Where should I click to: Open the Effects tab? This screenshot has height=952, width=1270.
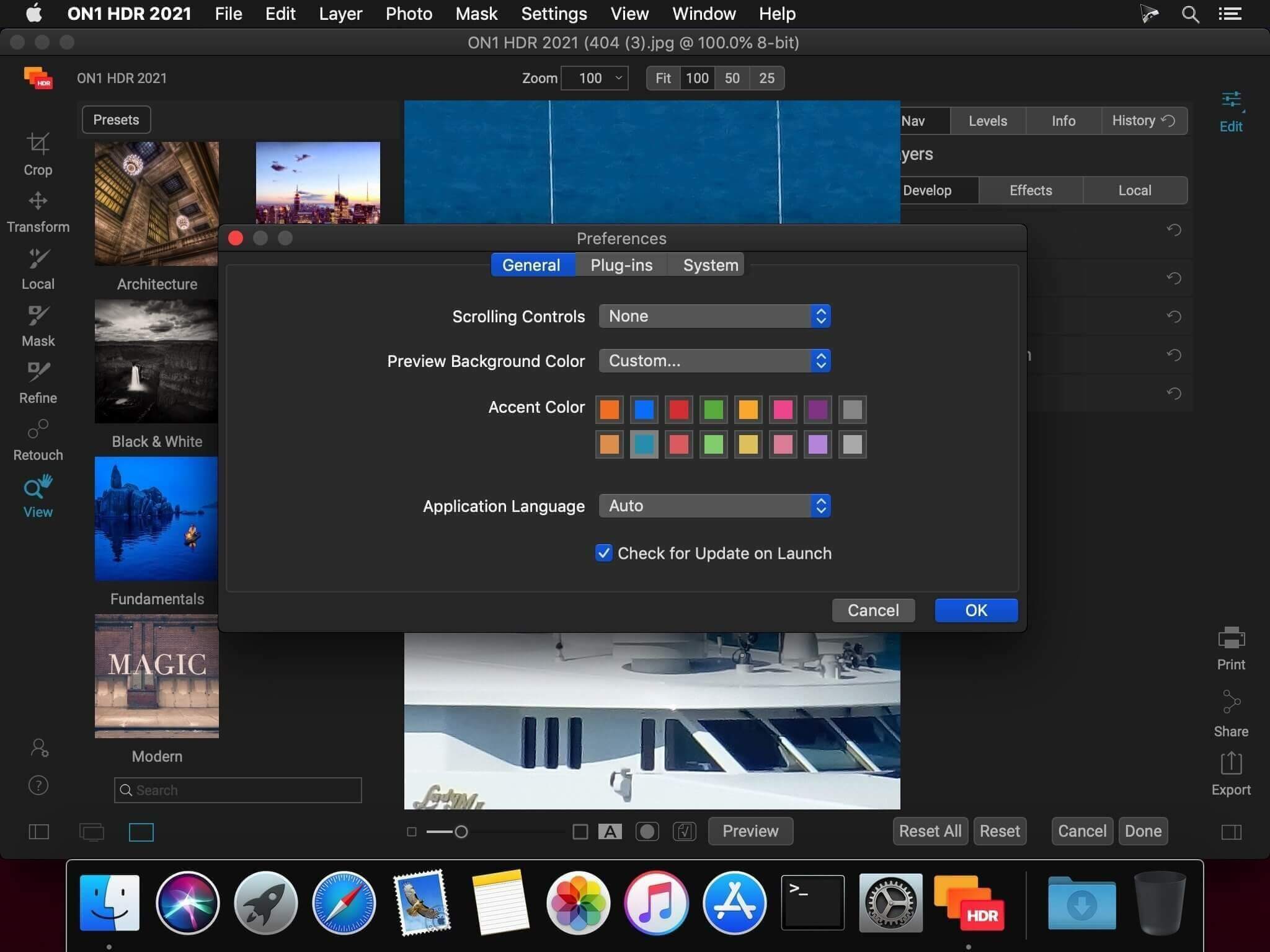click(1031, 190)
